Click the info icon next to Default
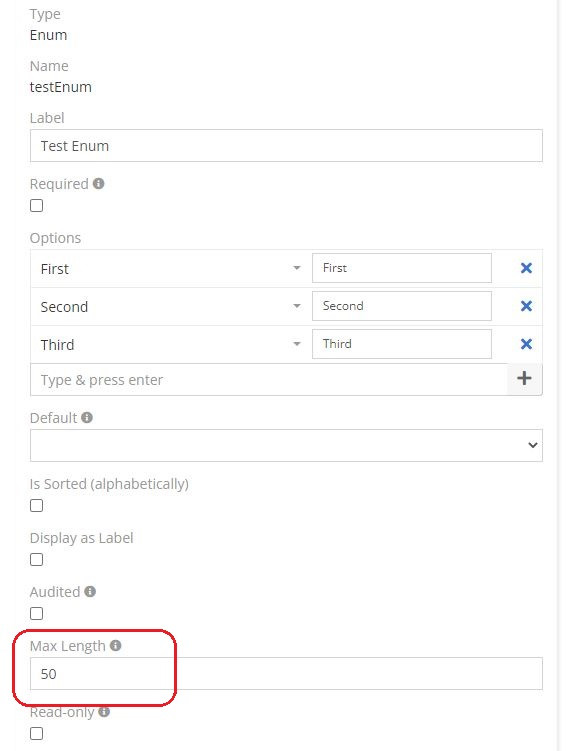 coord(87,418)
